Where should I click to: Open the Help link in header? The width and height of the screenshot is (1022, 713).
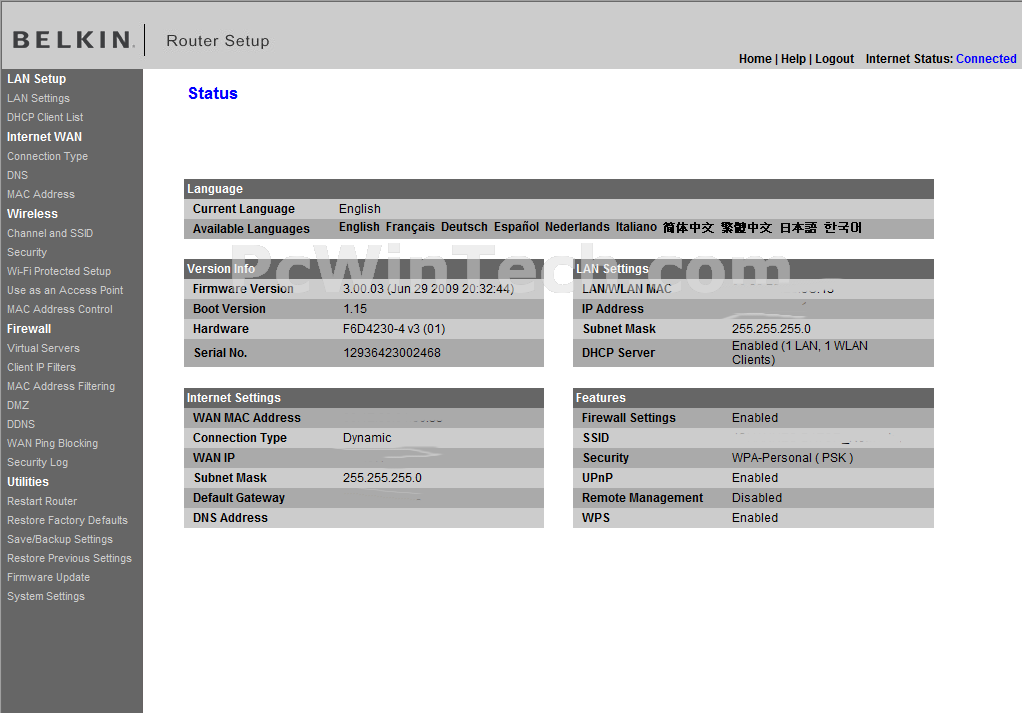click(793, 59)
